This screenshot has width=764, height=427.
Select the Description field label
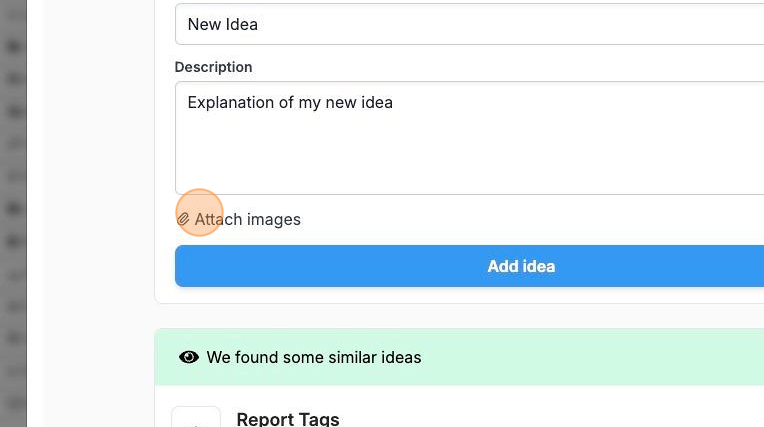pyautogui.click(x=213, y=67)
